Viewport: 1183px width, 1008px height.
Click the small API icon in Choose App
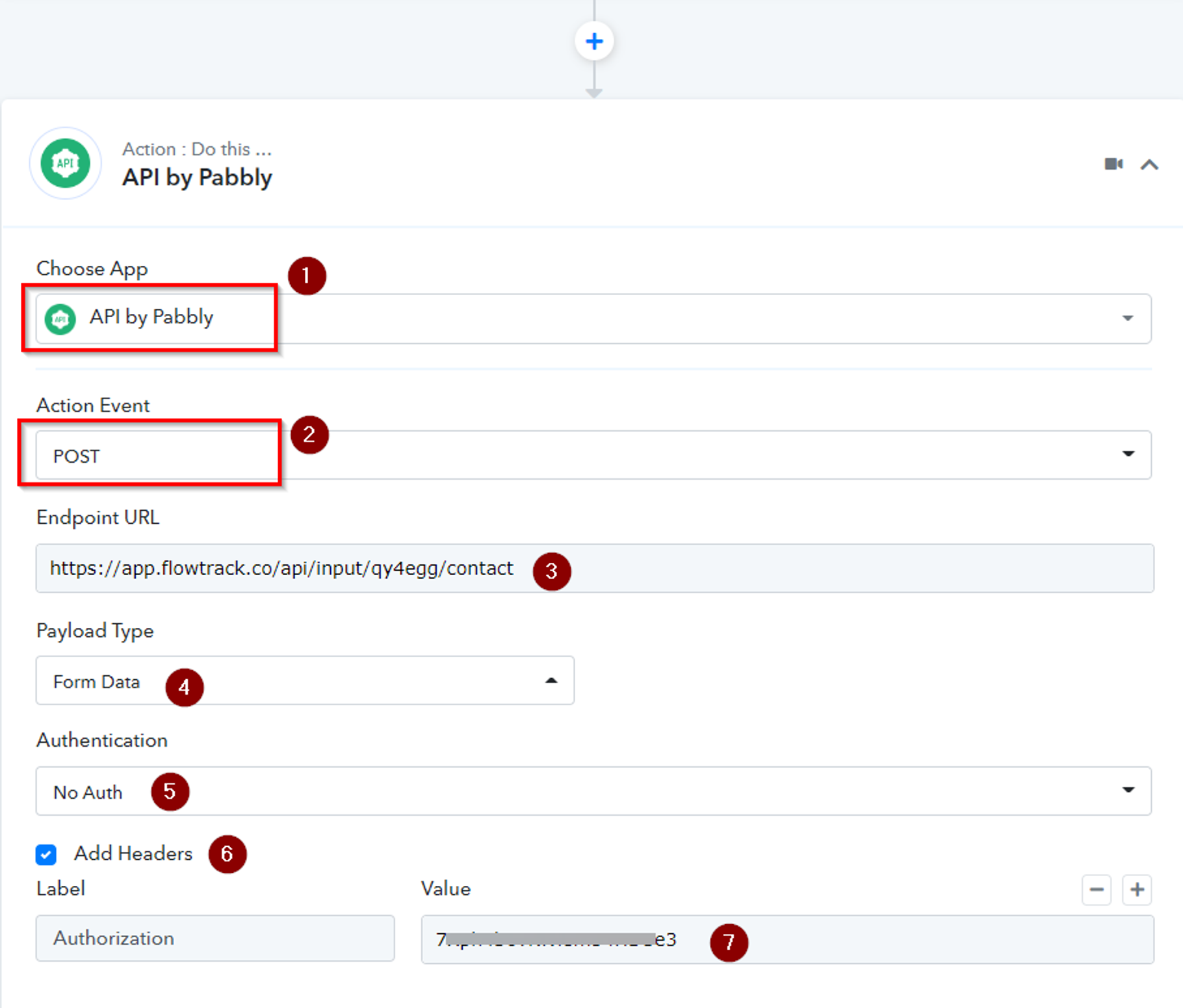[60, 319]
